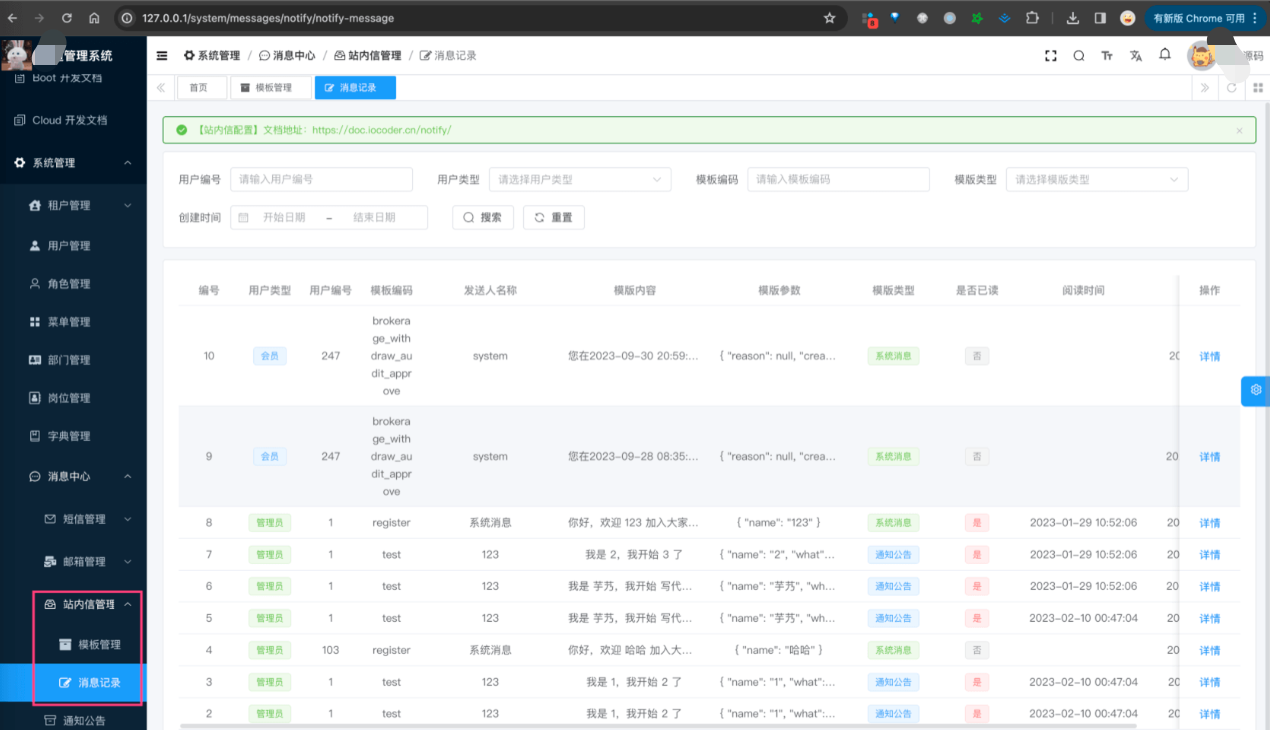
Task: Open Cloud 开发文档 in sidebar
Action: [x=73, y=120]
